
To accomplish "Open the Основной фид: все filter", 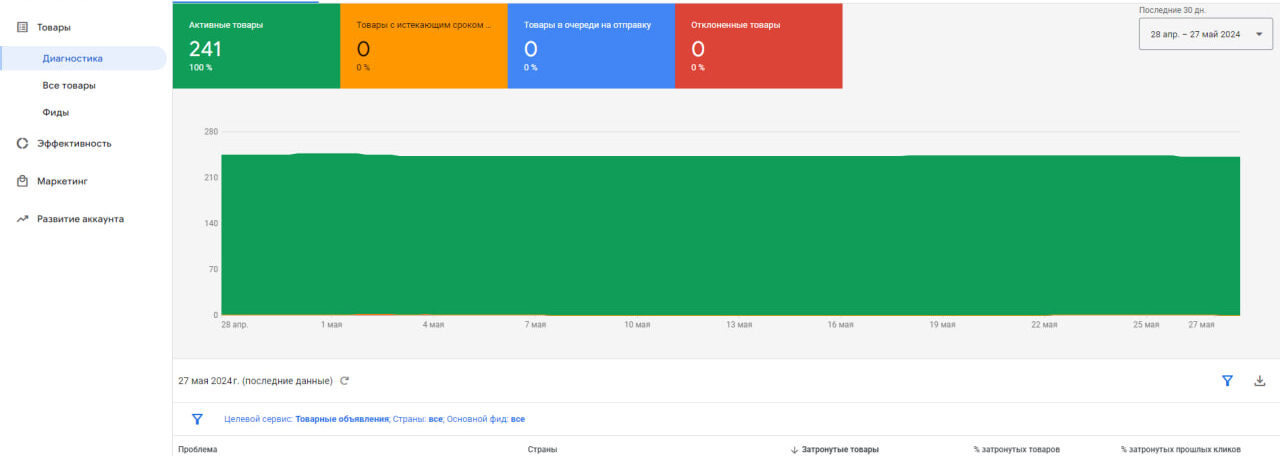I will coord(485,419).
